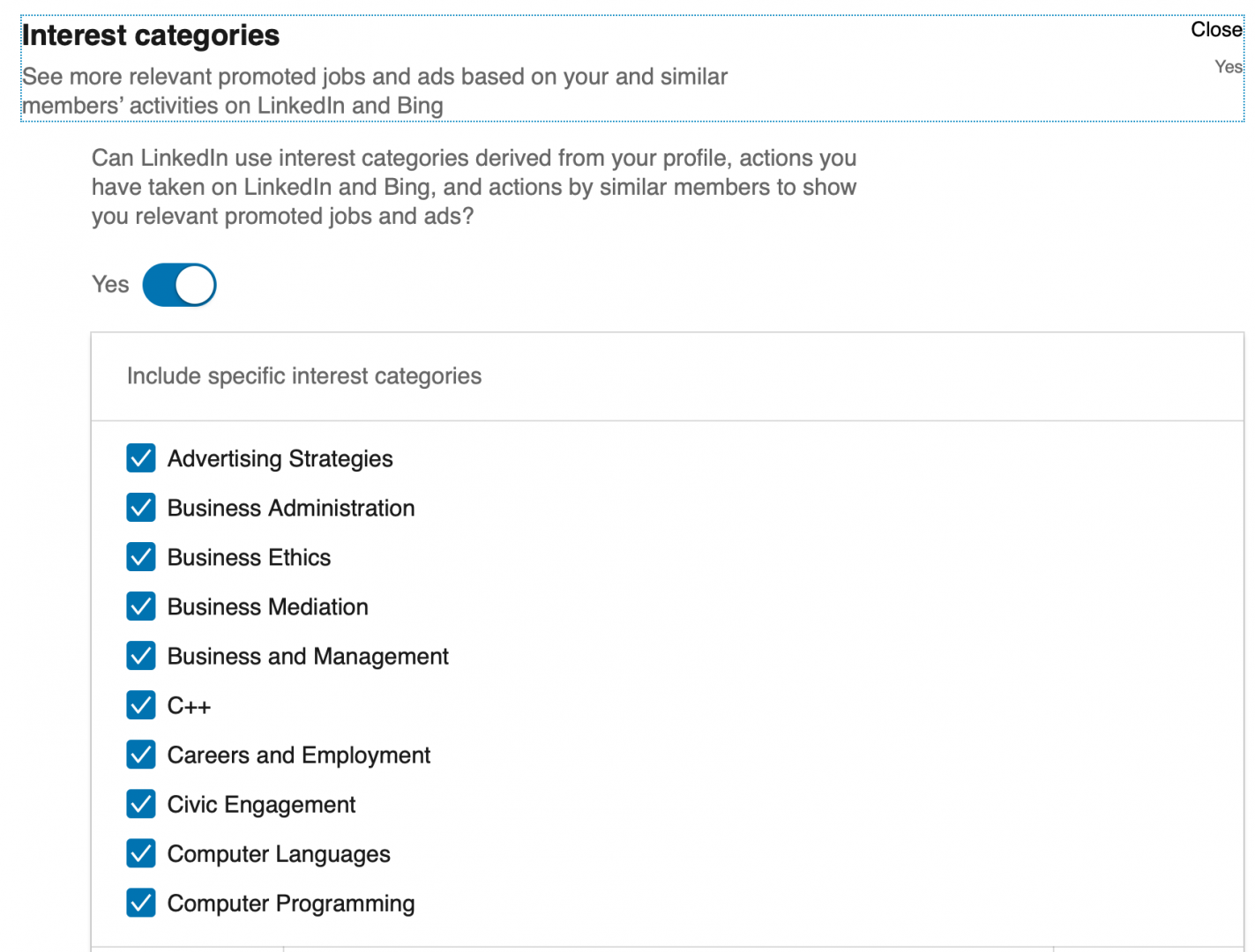1255x952 pixels.
Task: Turn off the interest categories Yes toggle
Action: coord(179,285)
